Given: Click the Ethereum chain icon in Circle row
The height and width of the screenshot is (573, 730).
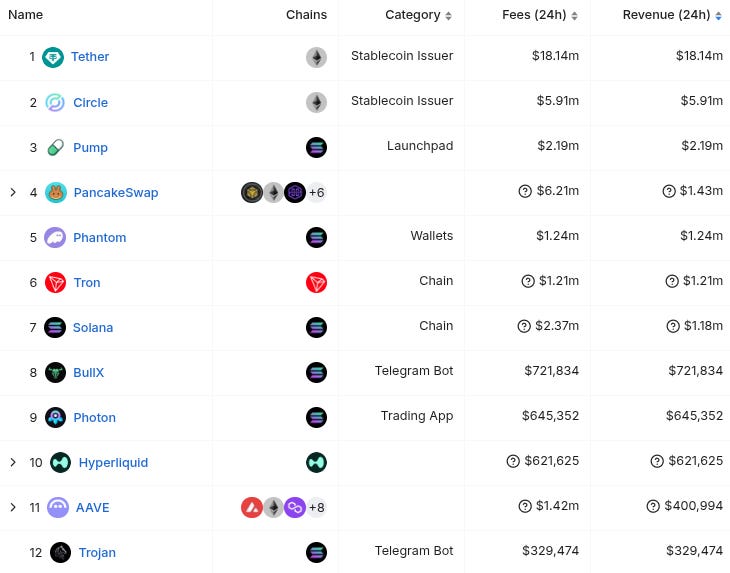Looking at the screenshot, I should point(316,102).
